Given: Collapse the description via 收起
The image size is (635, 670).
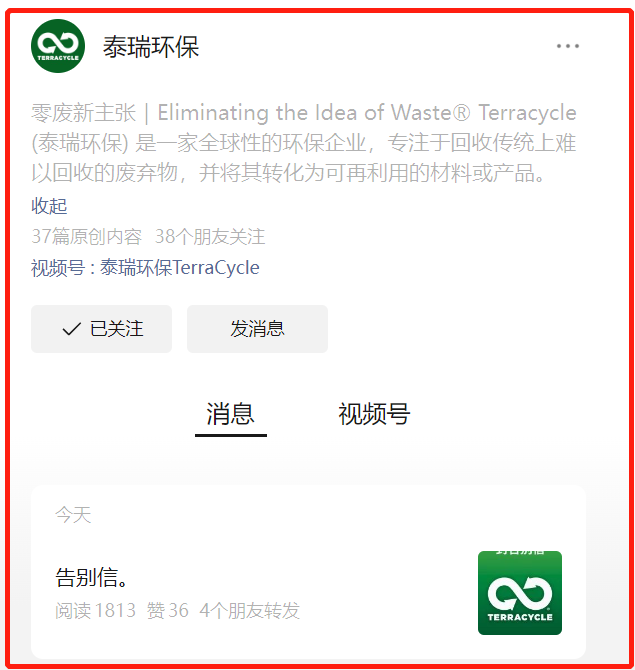Looking at the screenshot, I should (x=49, y=206).
